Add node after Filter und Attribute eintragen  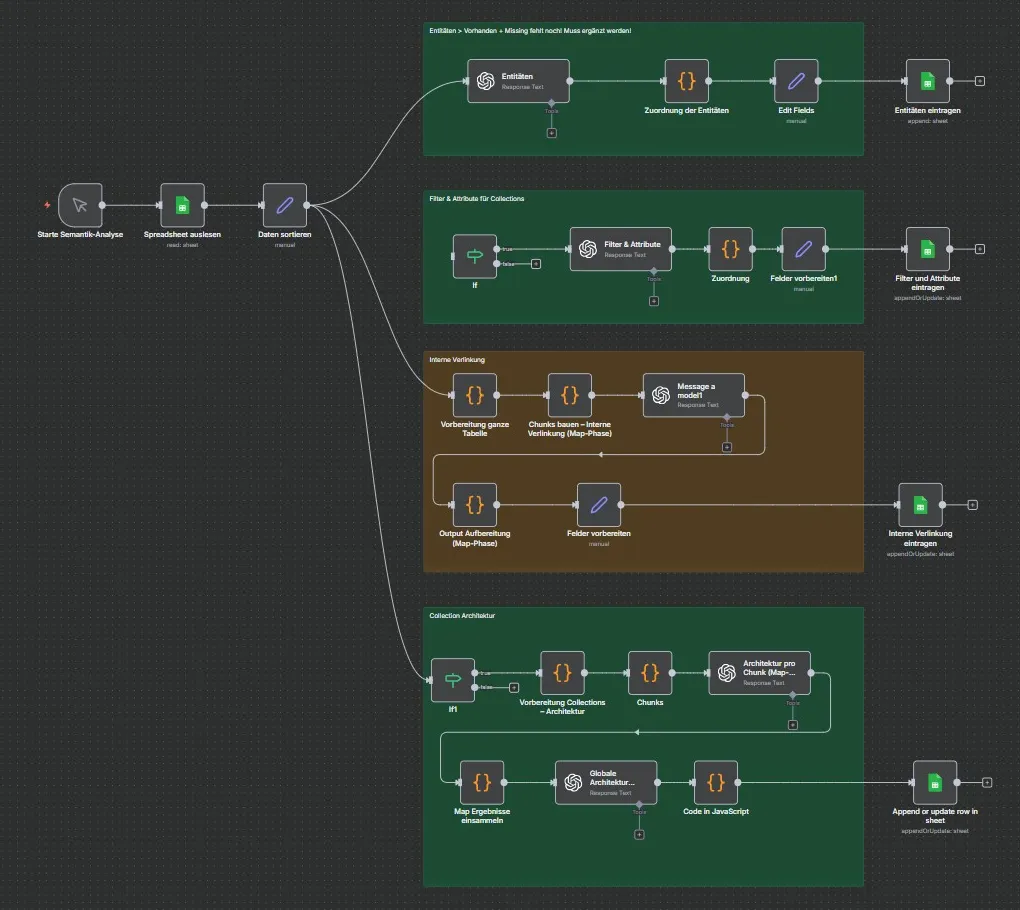[980, 249]
